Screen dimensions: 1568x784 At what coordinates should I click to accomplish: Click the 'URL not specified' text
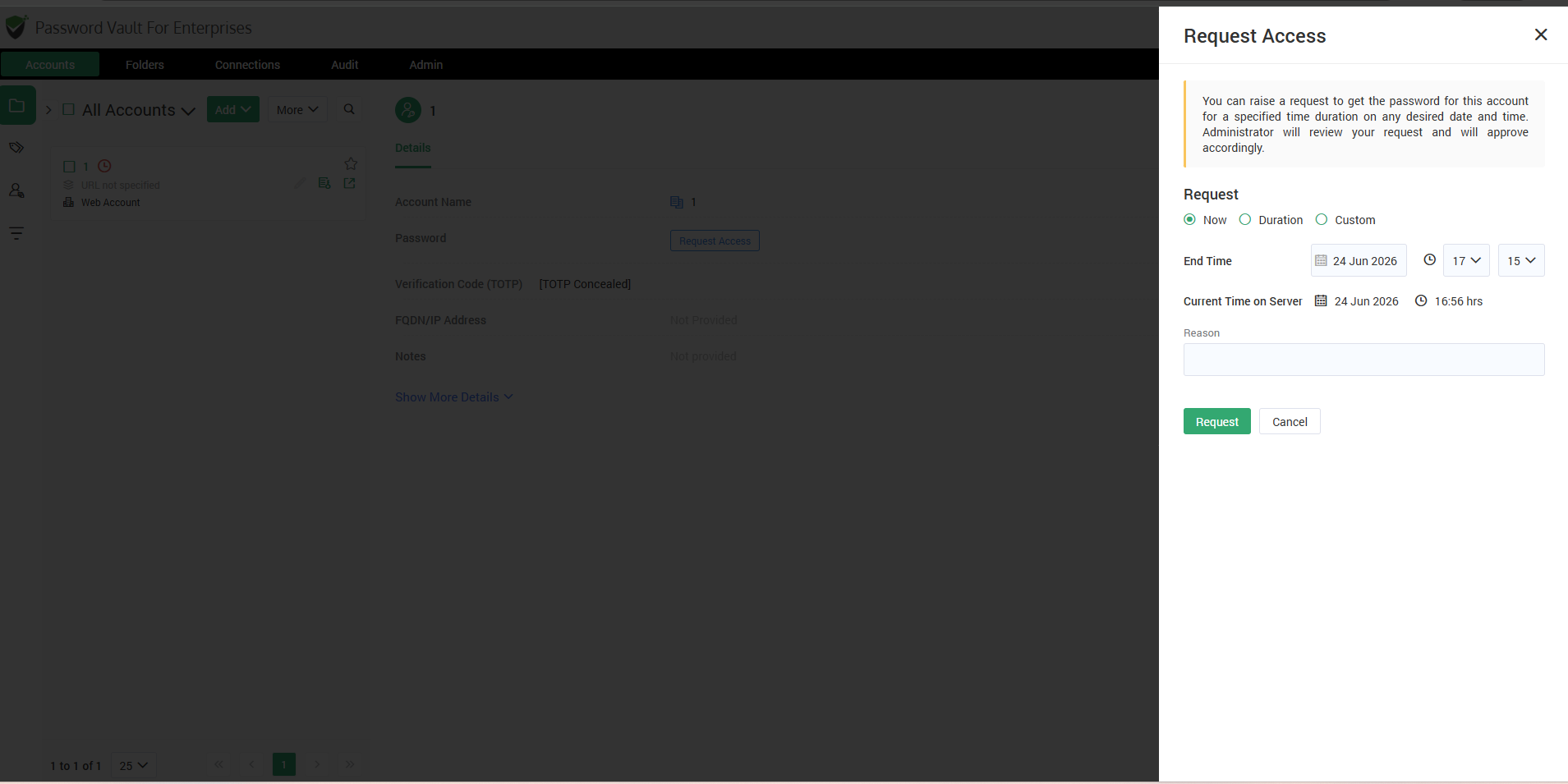(121, 186)
